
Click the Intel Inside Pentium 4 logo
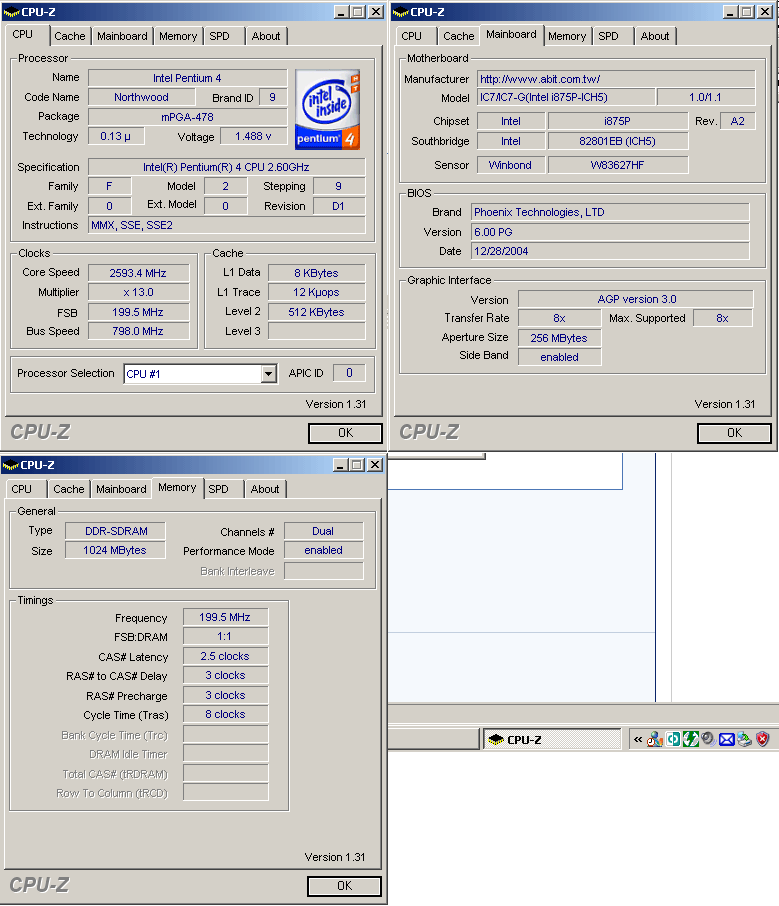[328, 109]
